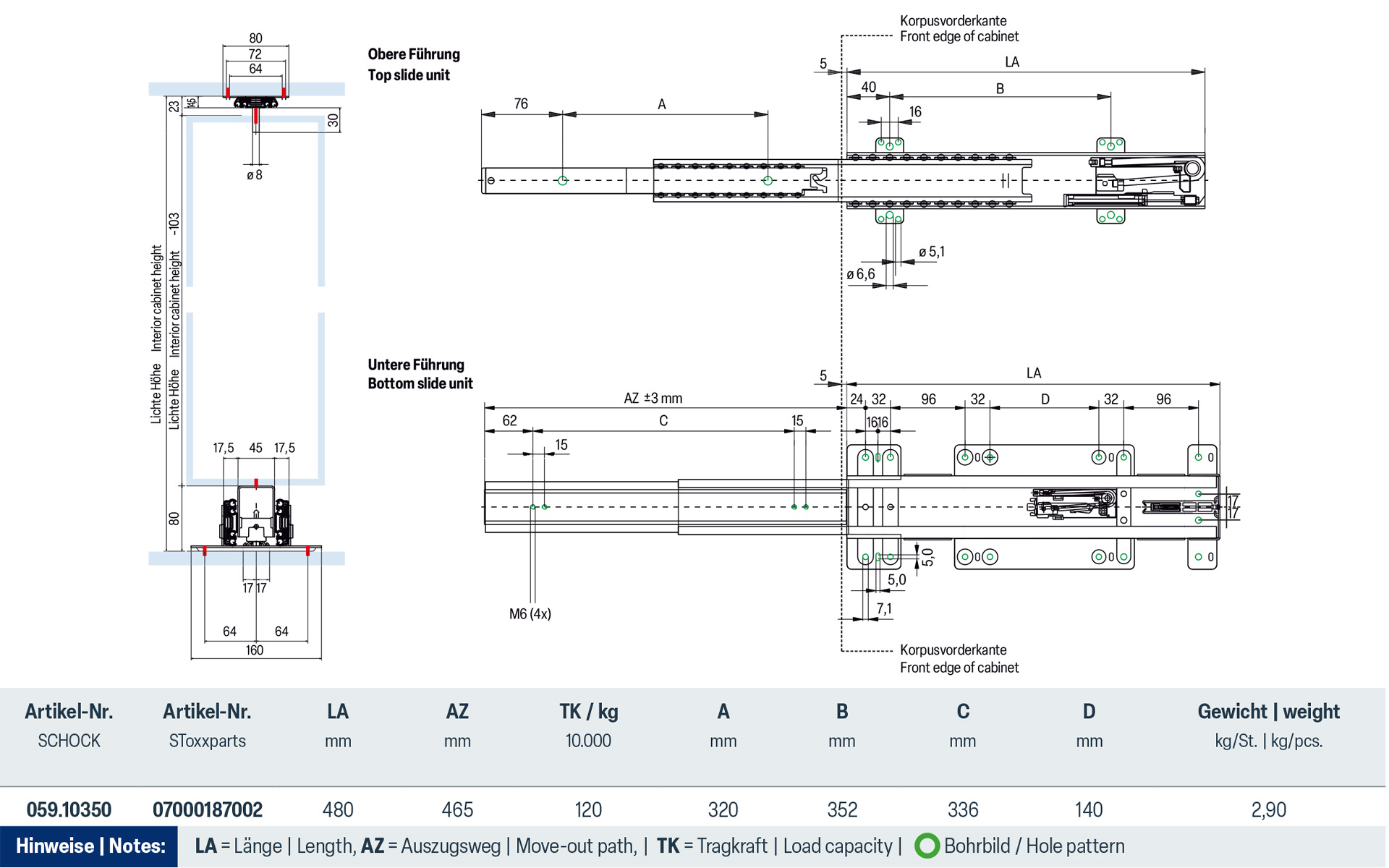Screen dimensions: 1389x868
Task: Click the crosshair hole marker near the 32 dimension
Action: (x=990, y=456)
